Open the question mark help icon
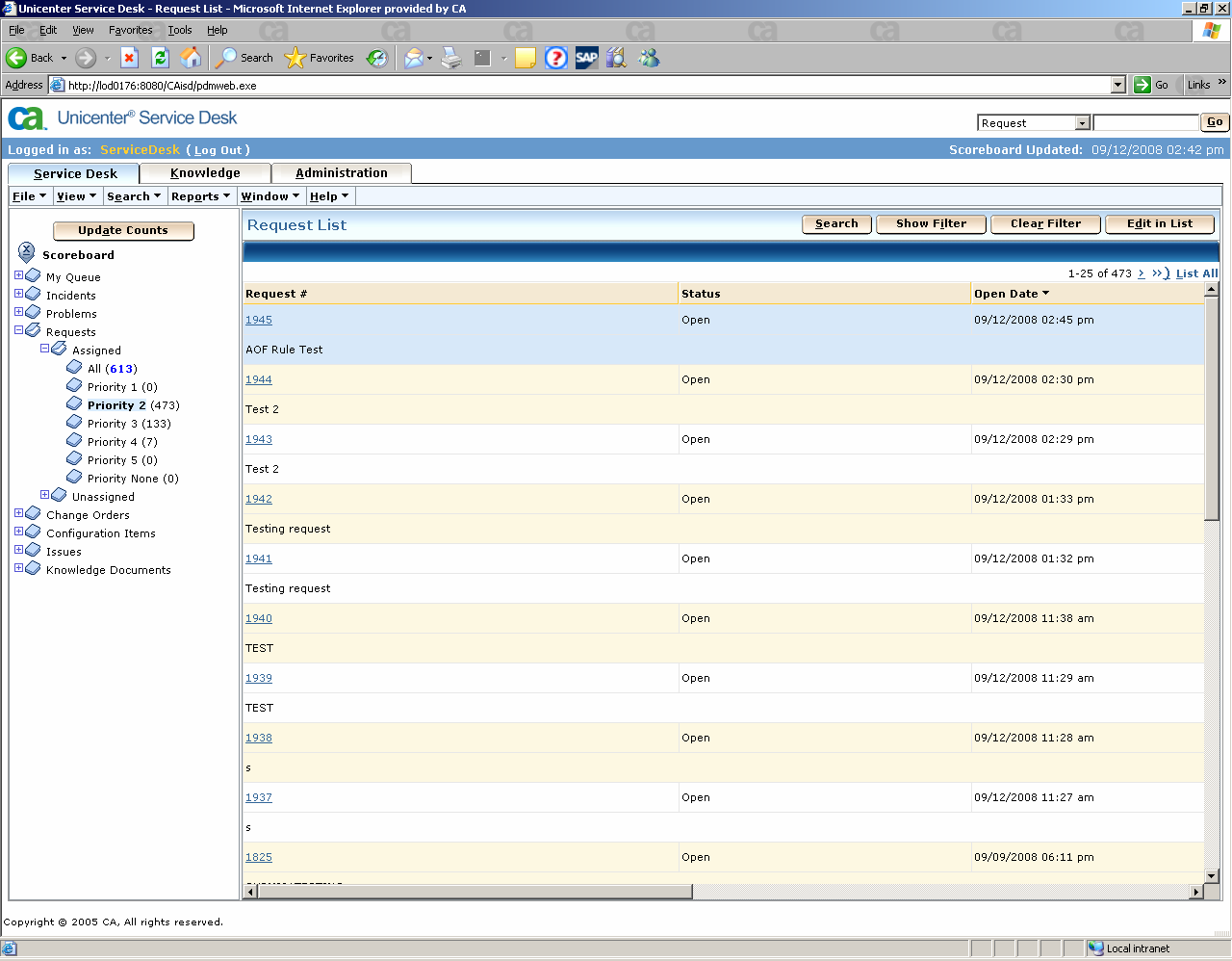The width and height of the screenshot is (1232, 961). click(556, 58)
